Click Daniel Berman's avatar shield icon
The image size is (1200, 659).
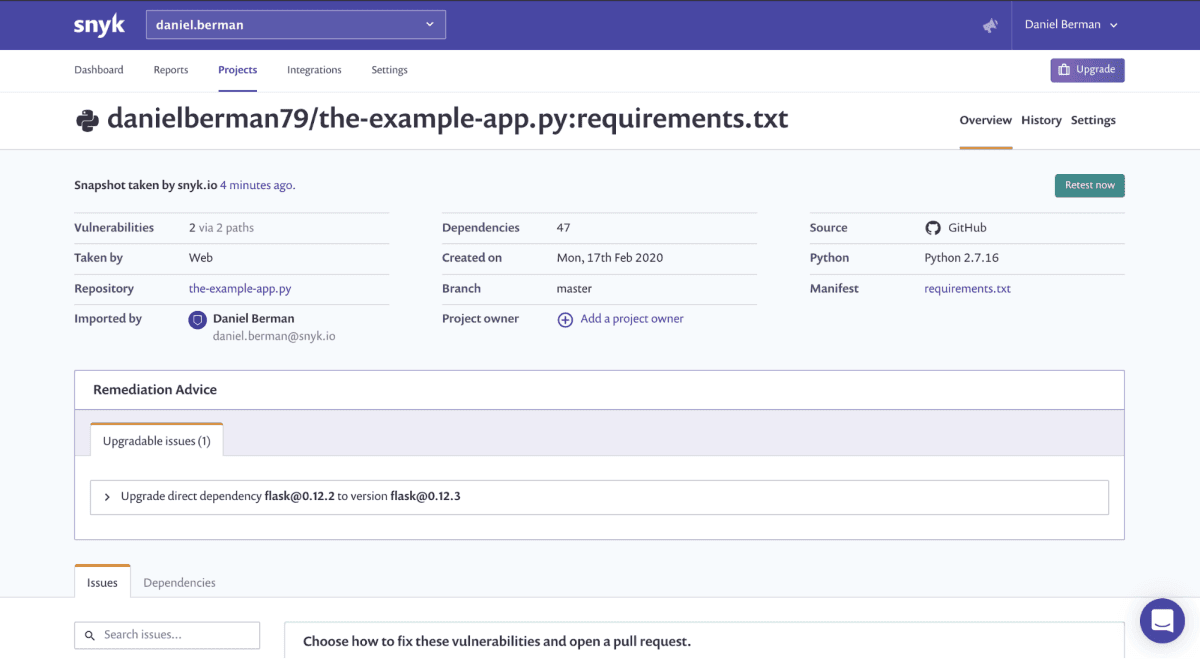point(198,320)
